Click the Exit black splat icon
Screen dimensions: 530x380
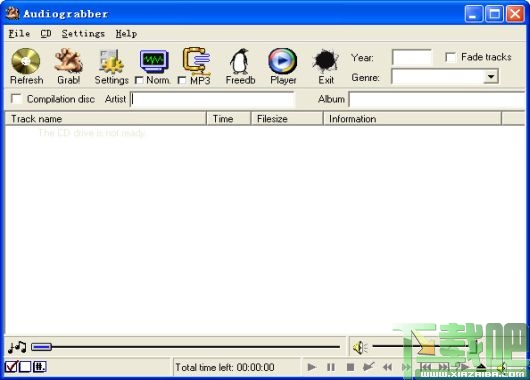325,61
